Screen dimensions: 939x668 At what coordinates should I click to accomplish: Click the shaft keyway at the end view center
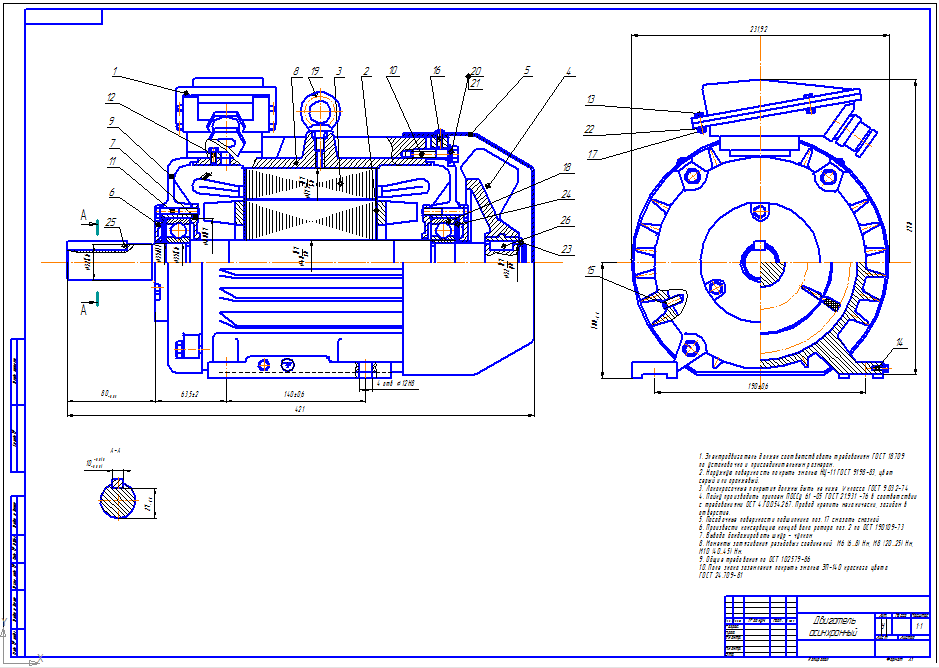point(759,245)
